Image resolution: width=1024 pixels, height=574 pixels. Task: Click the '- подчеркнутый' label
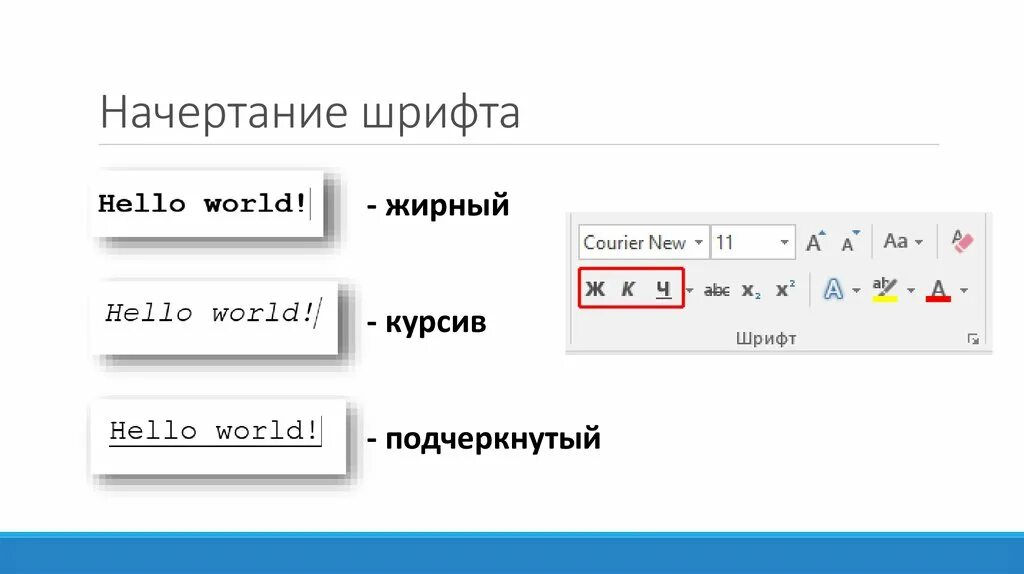pyautogui.click(x=483, y=439)
